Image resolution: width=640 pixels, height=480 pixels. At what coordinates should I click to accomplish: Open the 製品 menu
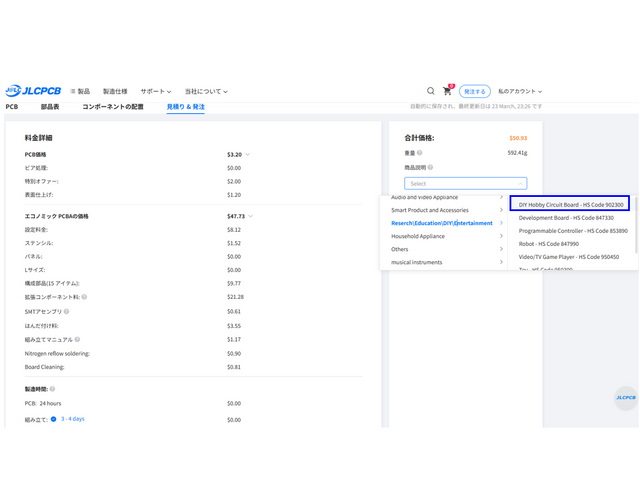point(80,91)
